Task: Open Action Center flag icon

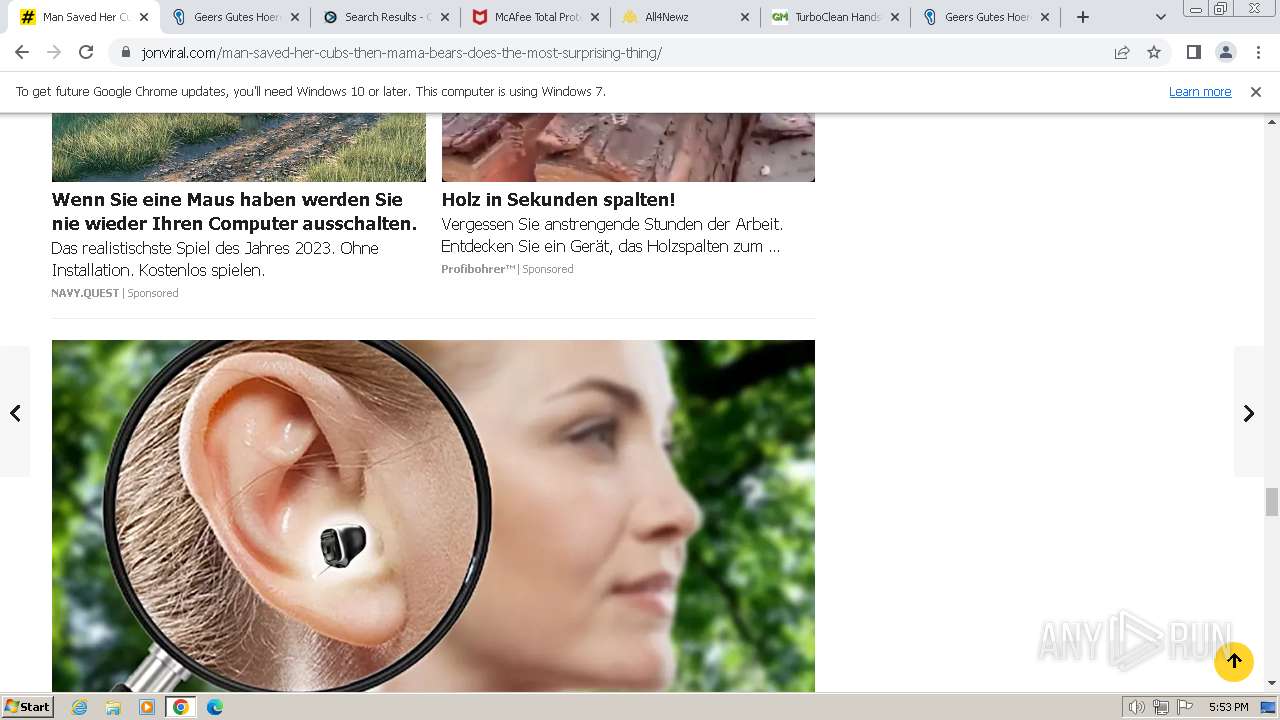Action: 1185,707
